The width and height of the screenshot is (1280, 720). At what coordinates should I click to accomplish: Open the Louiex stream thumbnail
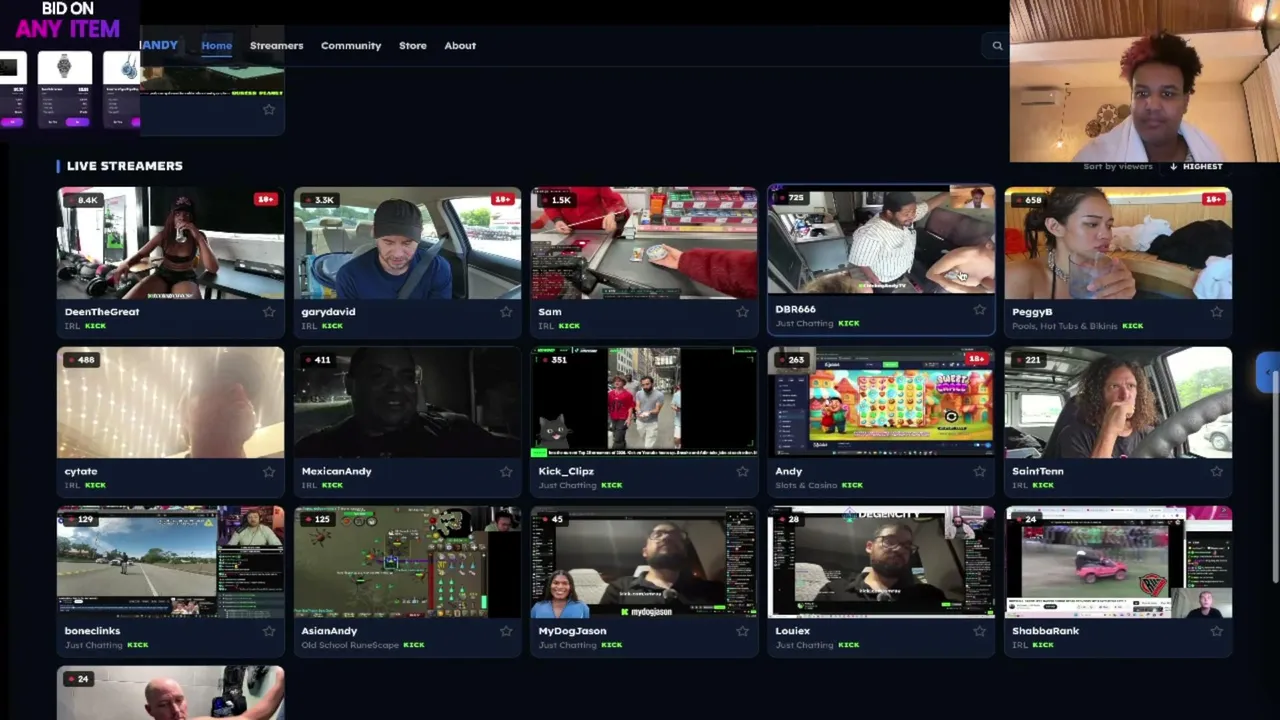881,562
